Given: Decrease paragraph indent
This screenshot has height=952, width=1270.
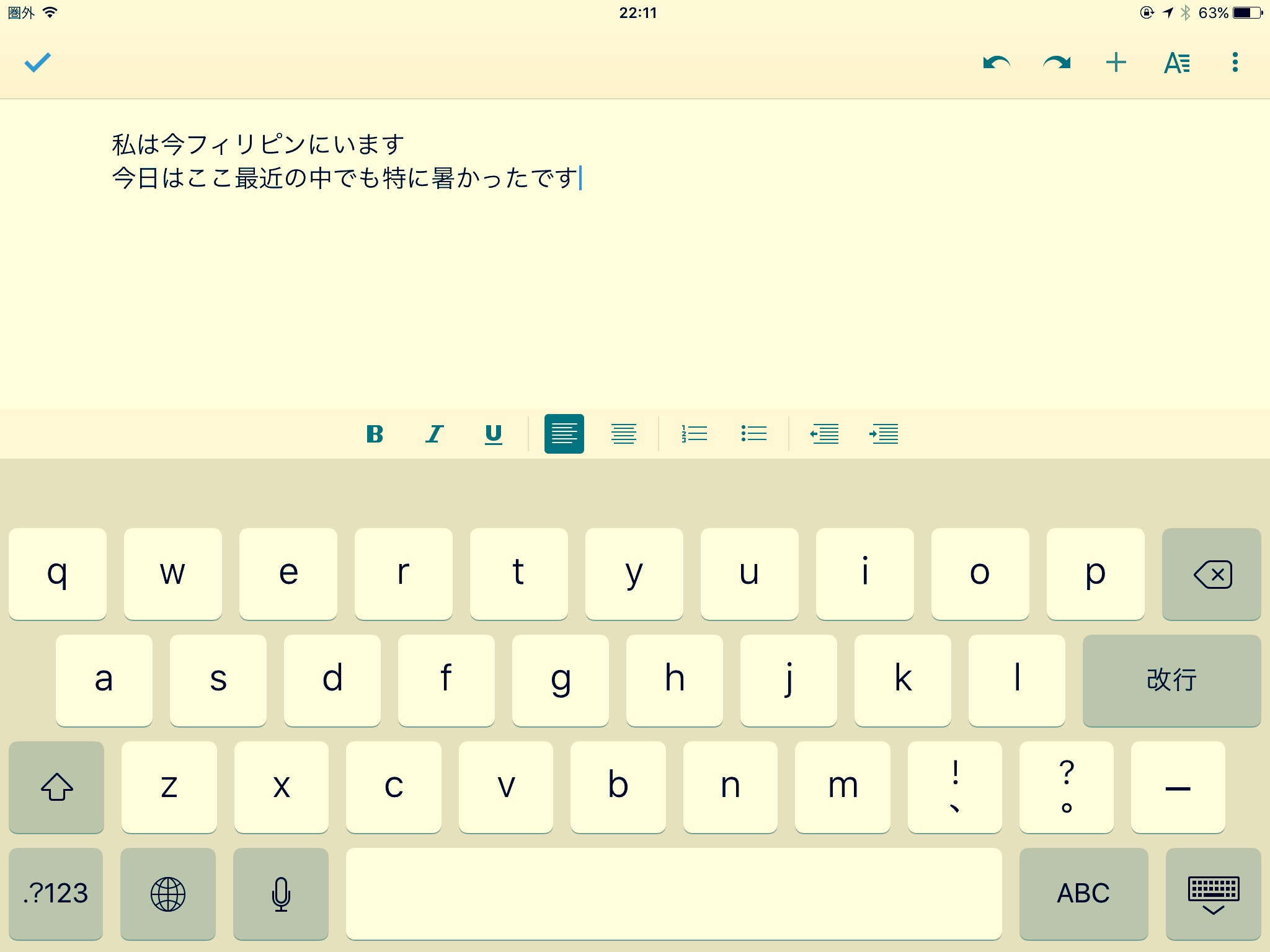Looking at the screenshot, I should tap(824, 434).
